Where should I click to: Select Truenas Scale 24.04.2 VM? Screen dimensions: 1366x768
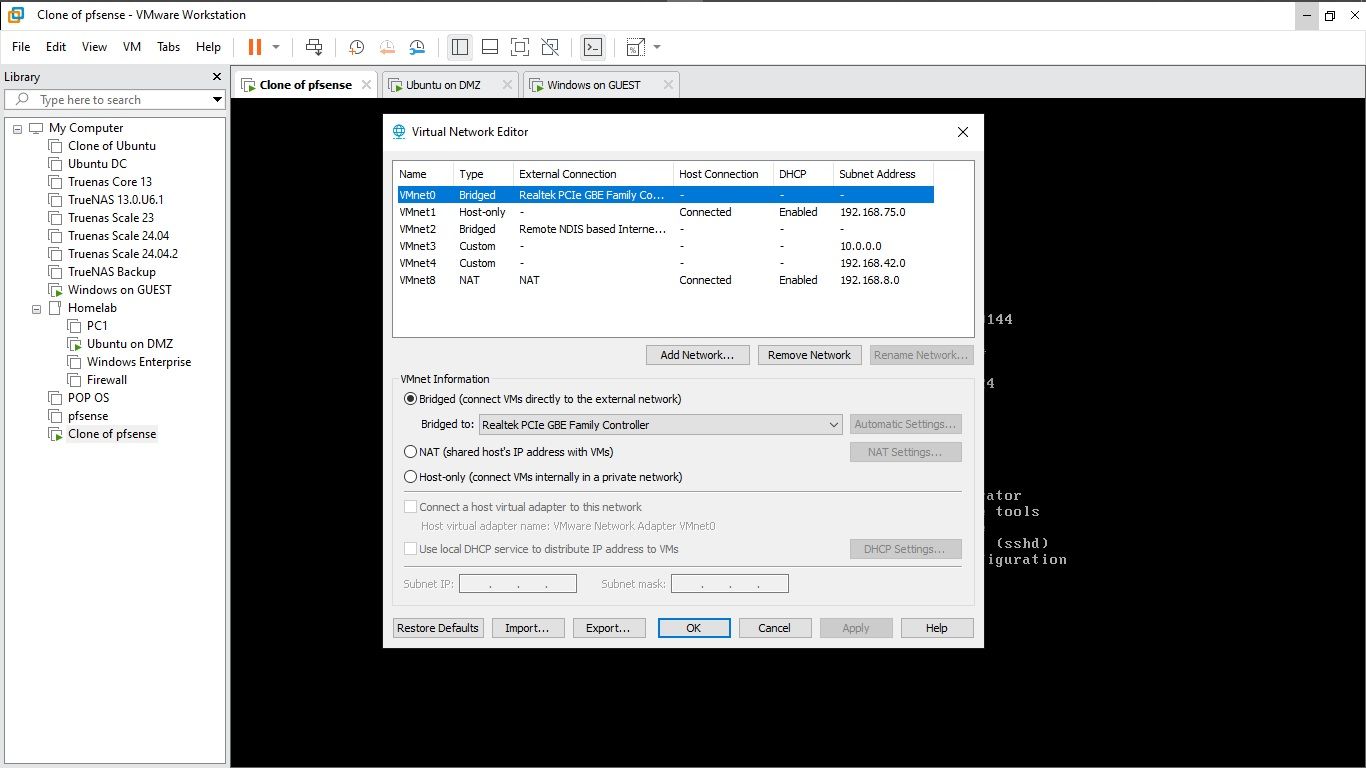coord(123,254)
